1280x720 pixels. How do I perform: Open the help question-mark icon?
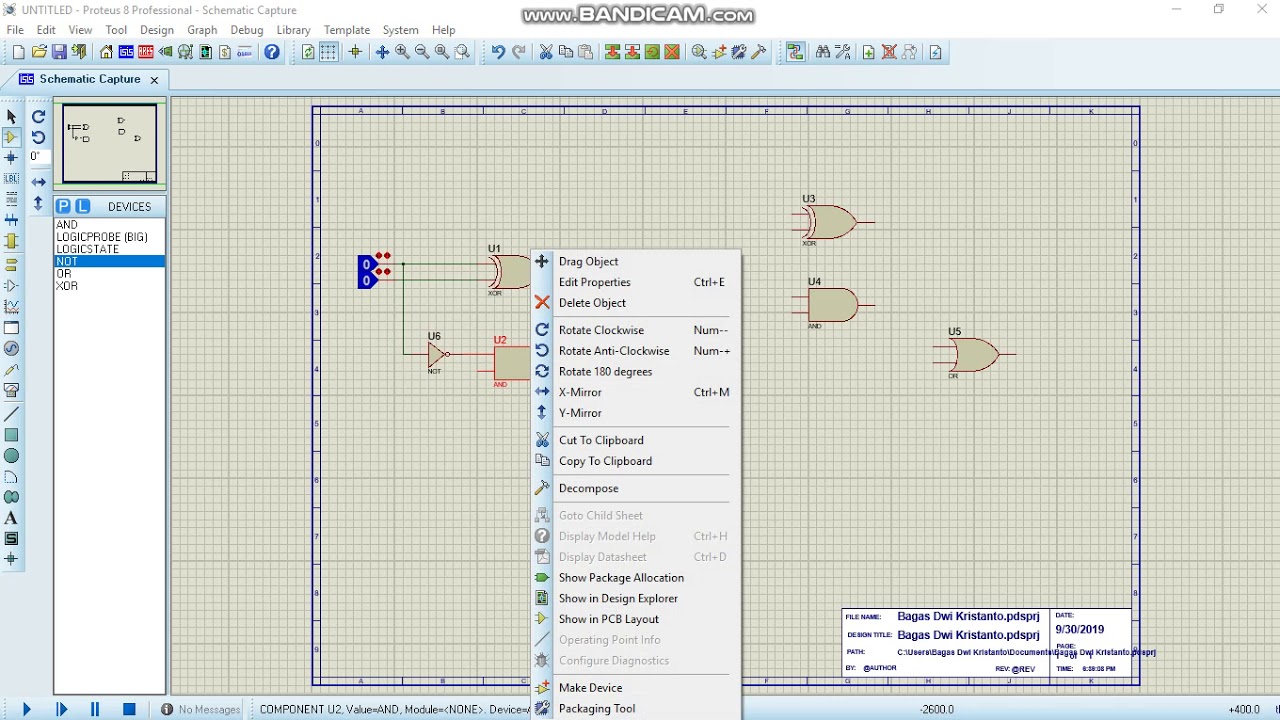(271, 52)
